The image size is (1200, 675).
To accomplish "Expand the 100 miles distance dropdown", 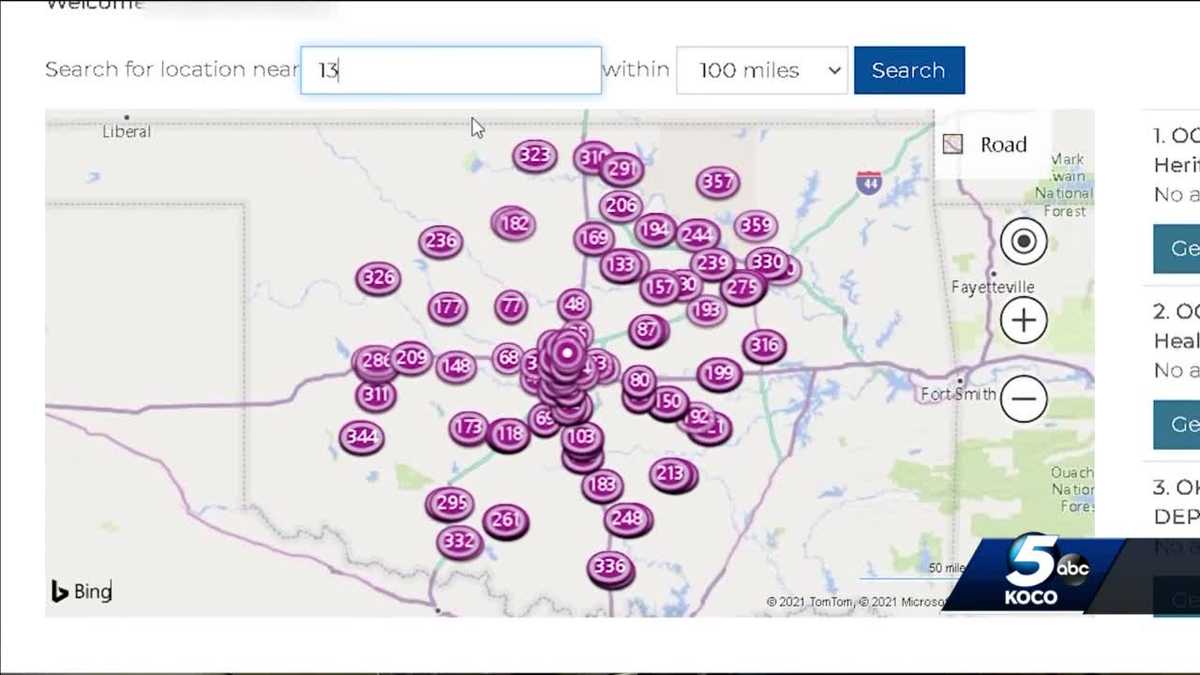I will [x=761, y=71].
